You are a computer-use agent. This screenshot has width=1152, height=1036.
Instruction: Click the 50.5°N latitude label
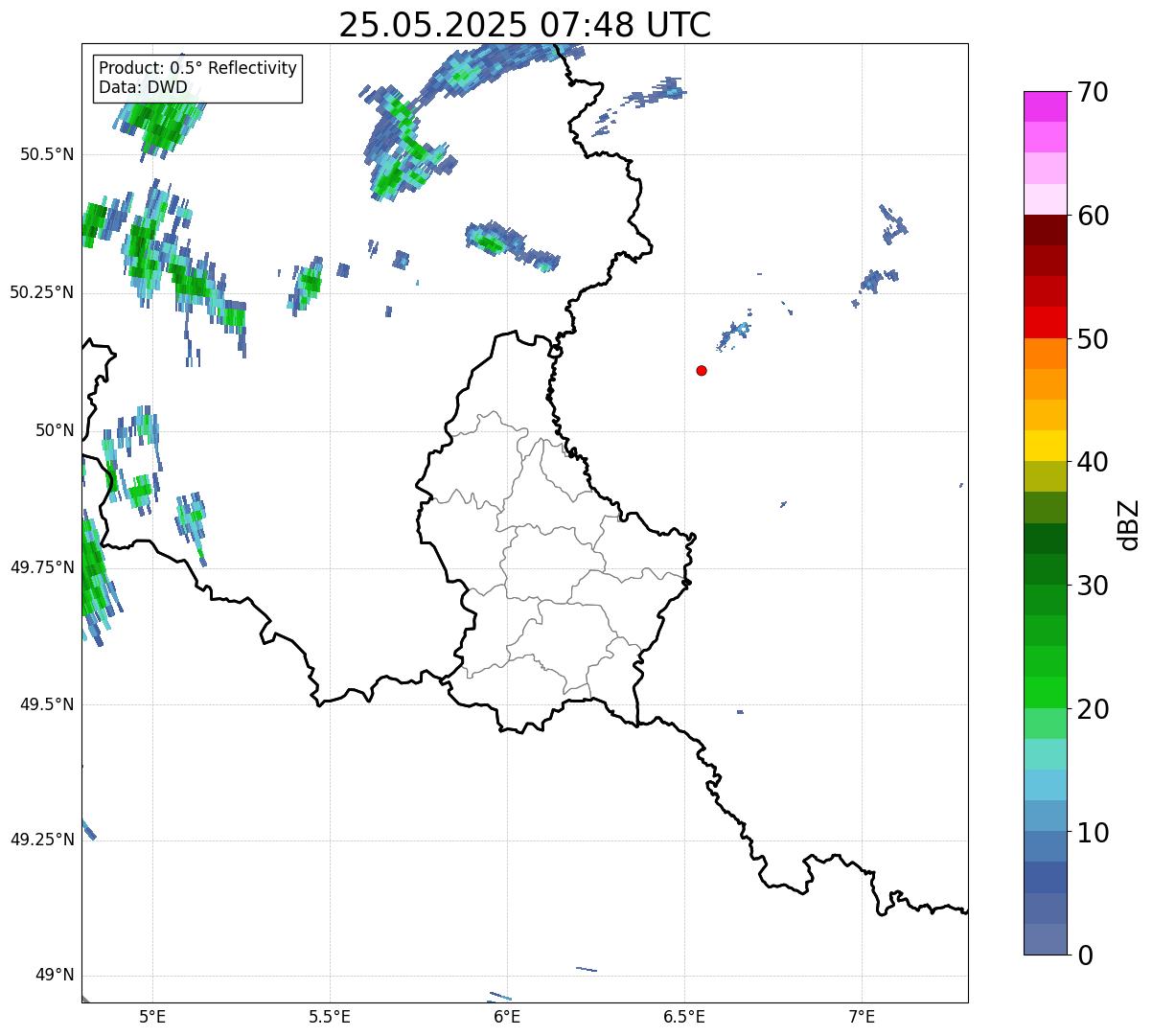click(x=47, y=154)
